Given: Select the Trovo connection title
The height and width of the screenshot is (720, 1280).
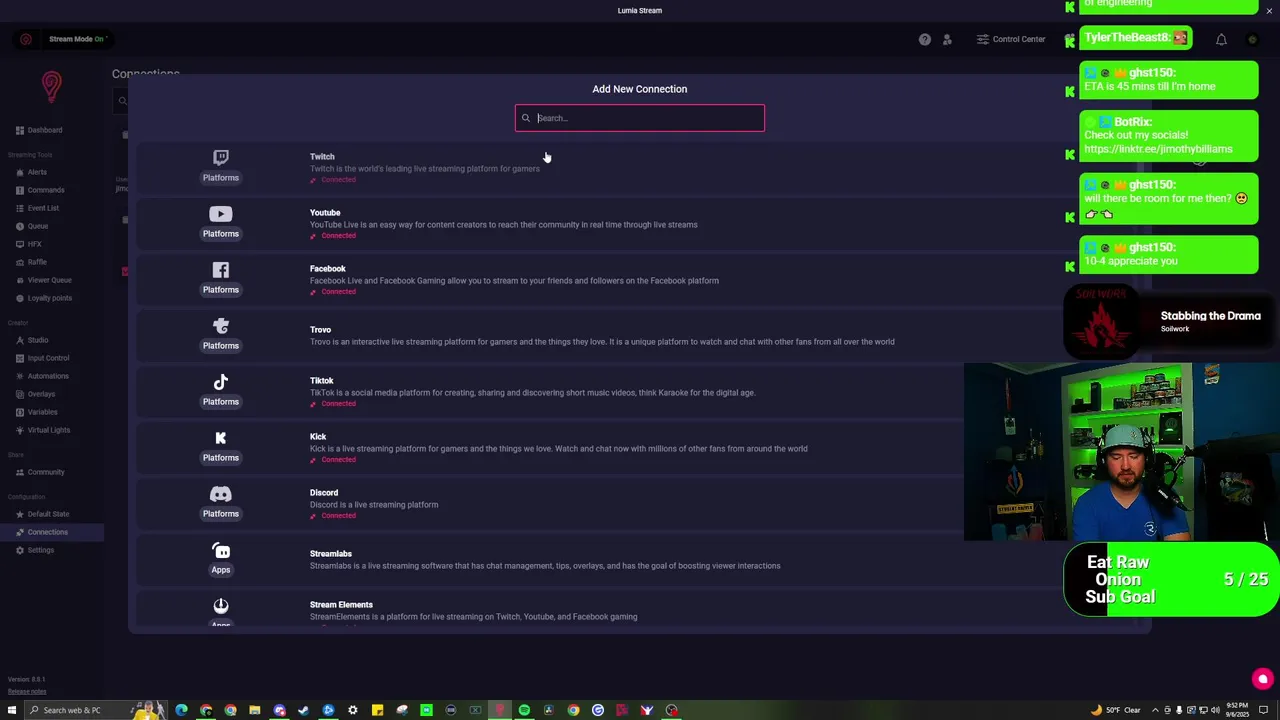Looking at the screenshot, I should click(x=320, y=330).
